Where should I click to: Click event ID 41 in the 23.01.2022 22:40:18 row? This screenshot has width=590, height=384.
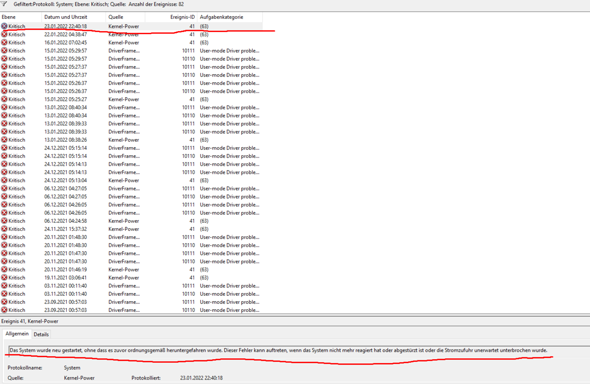pos(192,26)
